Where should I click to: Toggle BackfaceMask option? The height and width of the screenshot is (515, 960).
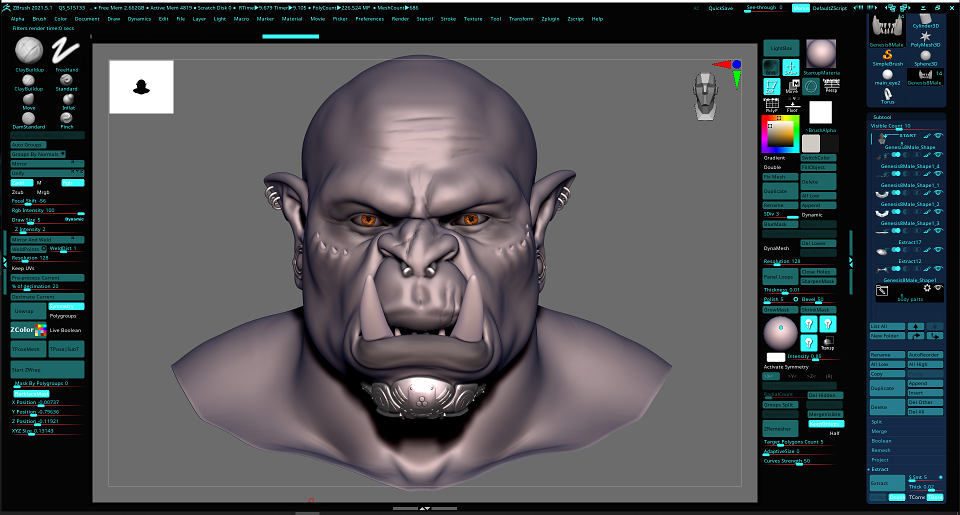(31, 394)
